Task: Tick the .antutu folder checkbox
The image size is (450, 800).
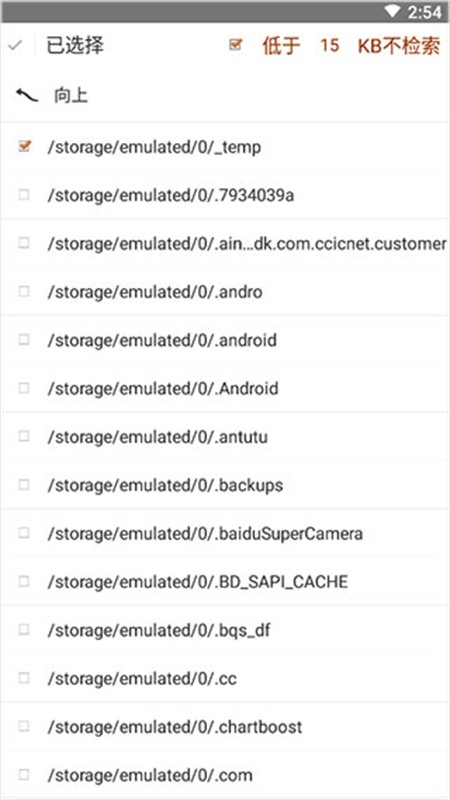Action: pyautogui.click(x=24, y=436)
